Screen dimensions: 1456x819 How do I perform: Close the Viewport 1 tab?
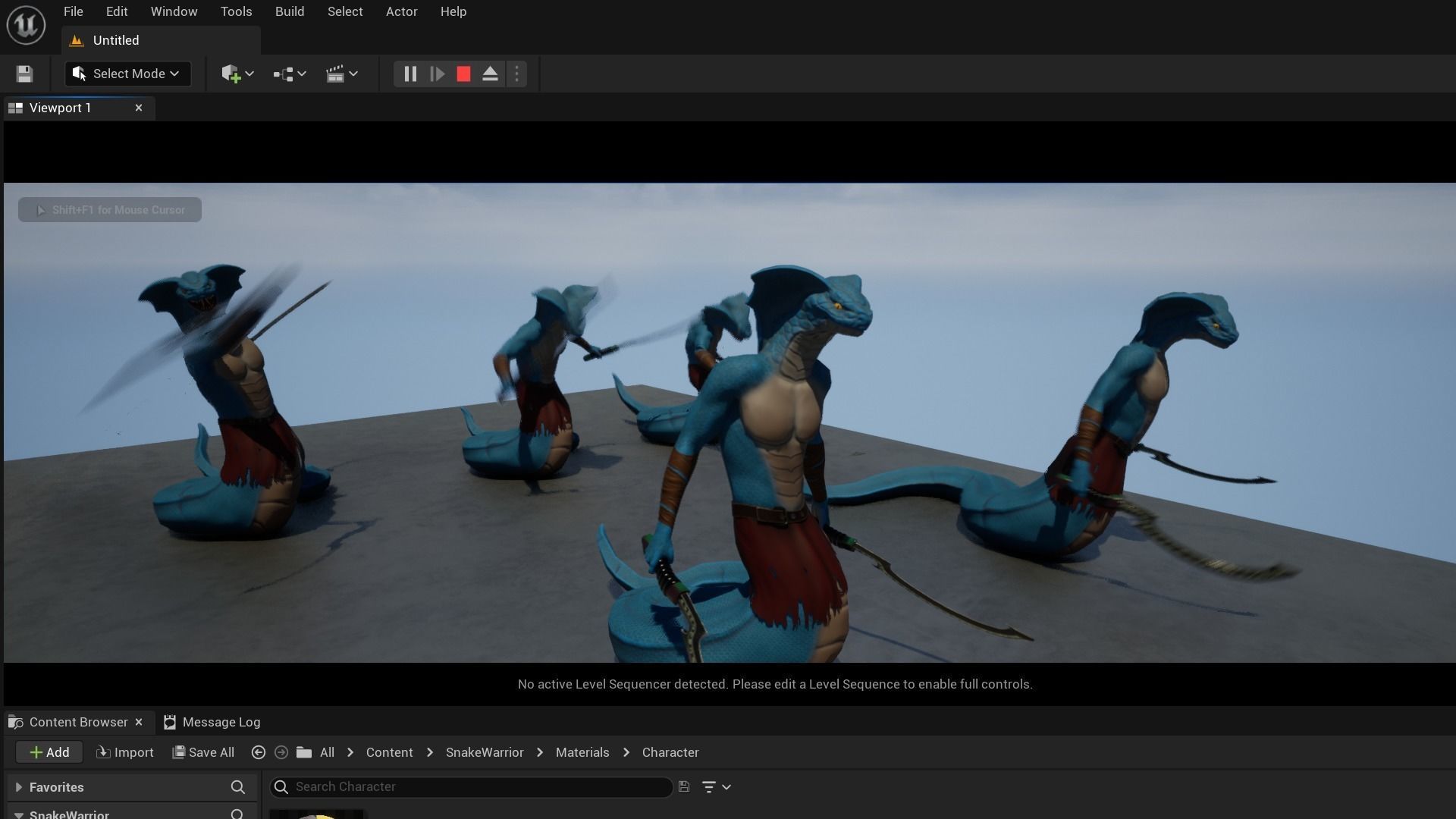[139, 108]
